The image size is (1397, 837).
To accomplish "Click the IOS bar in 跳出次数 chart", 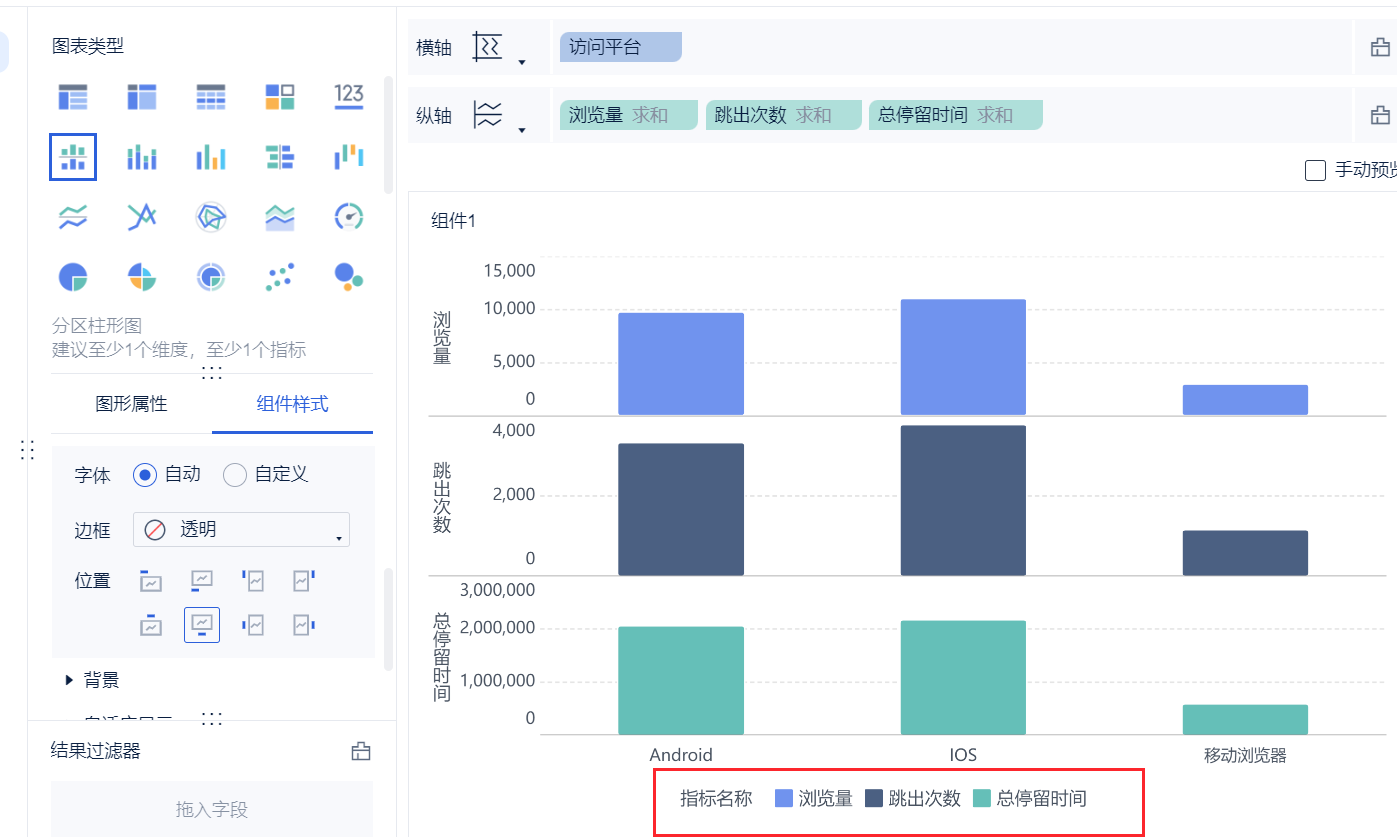I will point(963,501).
